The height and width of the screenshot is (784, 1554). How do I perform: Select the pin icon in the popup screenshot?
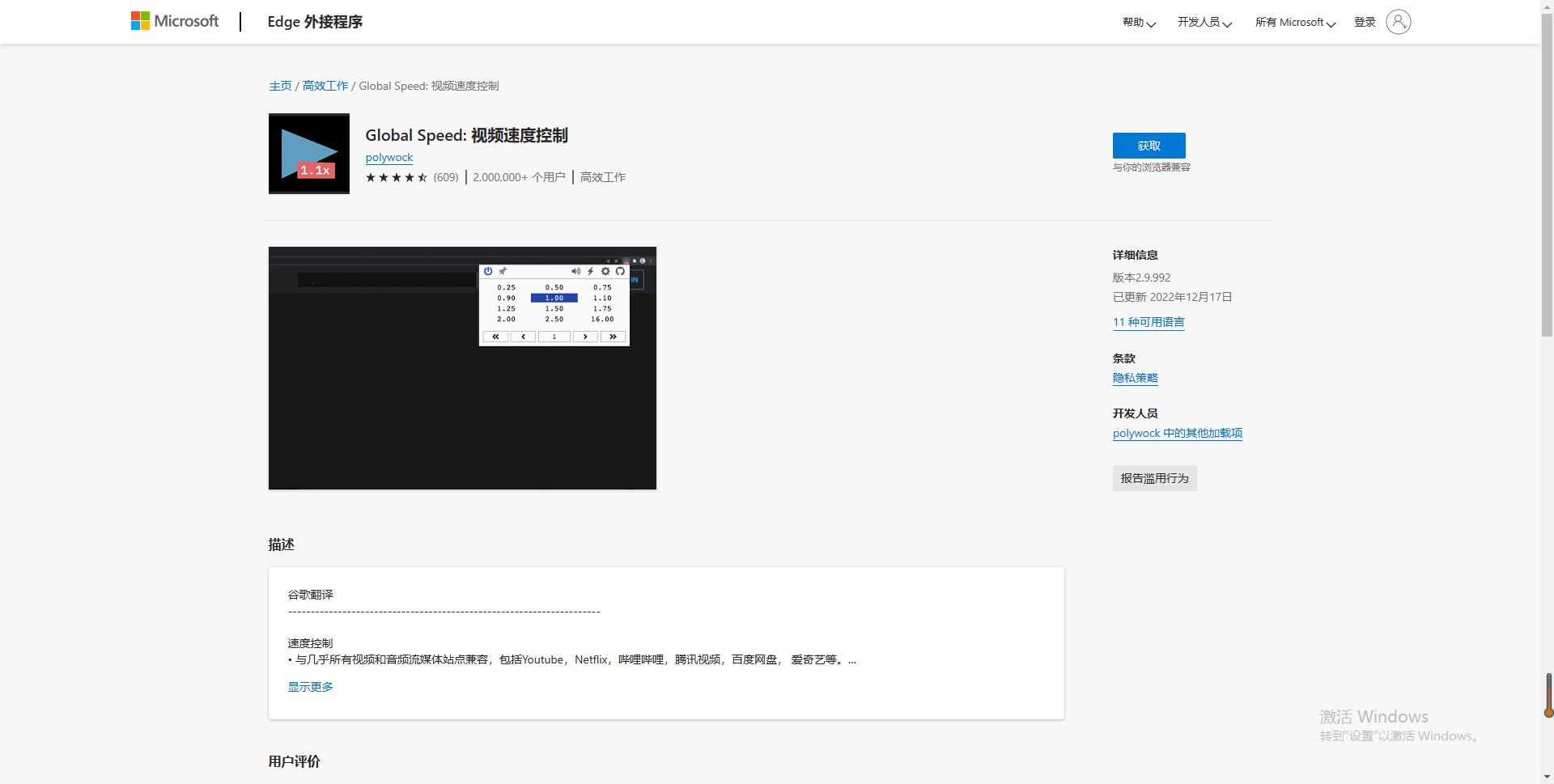pos(503,271)
